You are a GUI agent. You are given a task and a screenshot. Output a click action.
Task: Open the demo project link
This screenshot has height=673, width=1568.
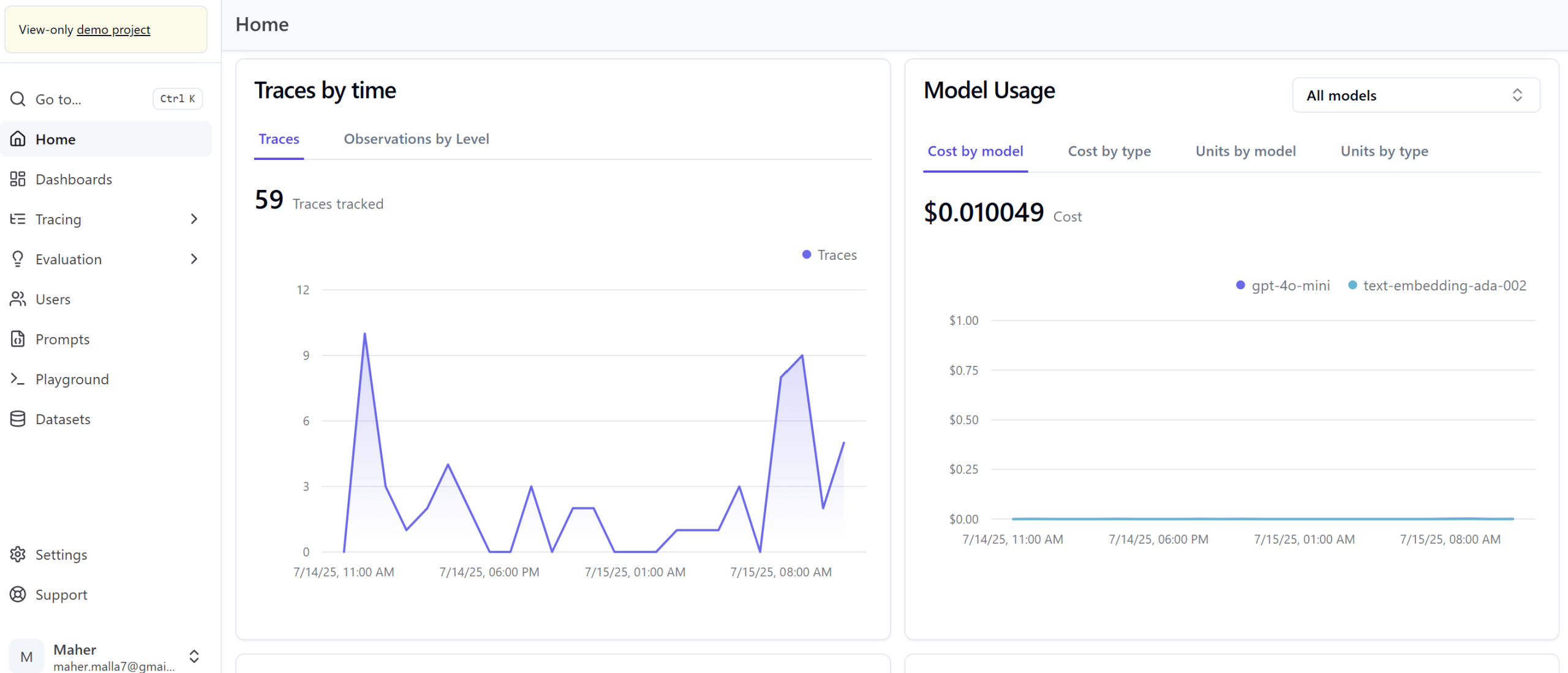coord(113,29)
